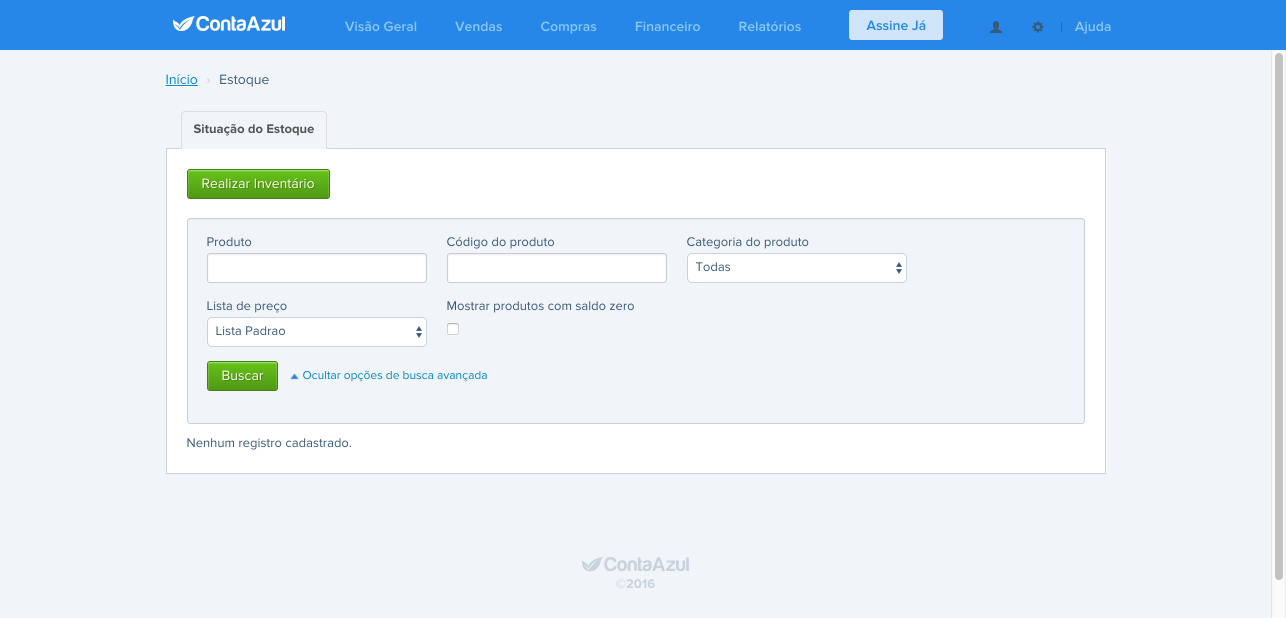1286x618 pixels.
Task: Focus the Produto text field
Action: pos(317,268)
